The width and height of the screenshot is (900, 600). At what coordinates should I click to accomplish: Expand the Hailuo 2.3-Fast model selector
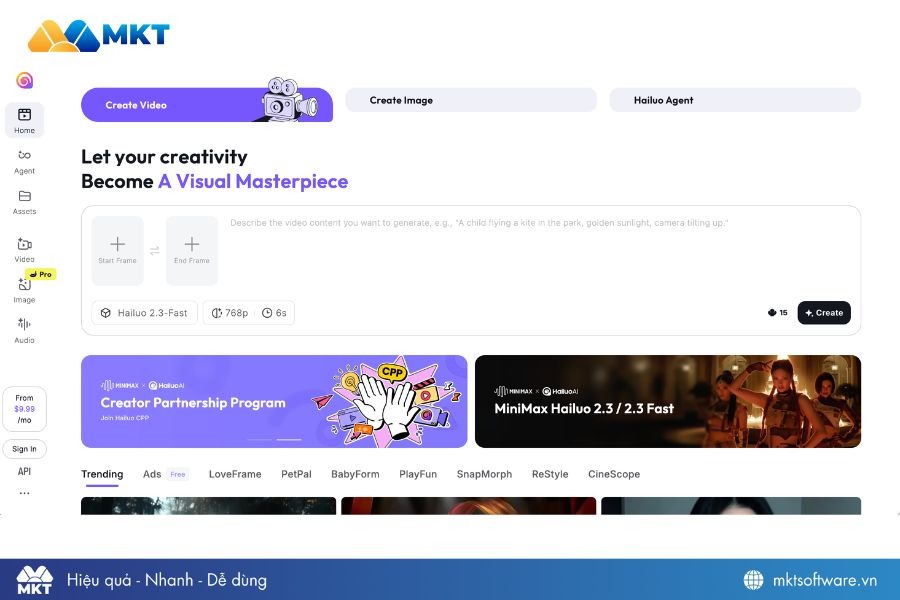click(144, 313)
